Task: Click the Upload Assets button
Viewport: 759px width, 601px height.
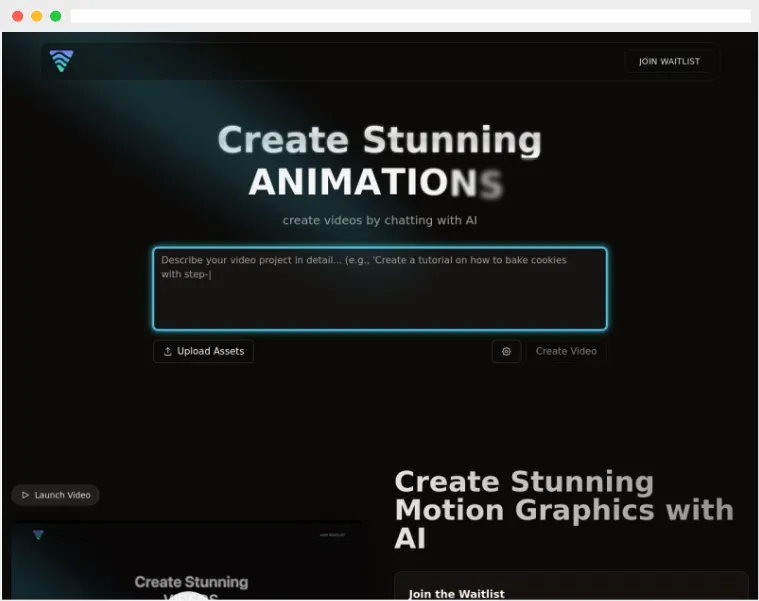Action: 203,351
